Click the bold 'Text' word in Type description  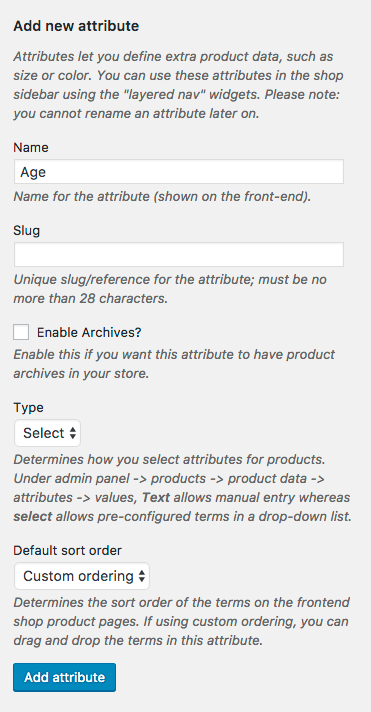(x=156, y=498)
